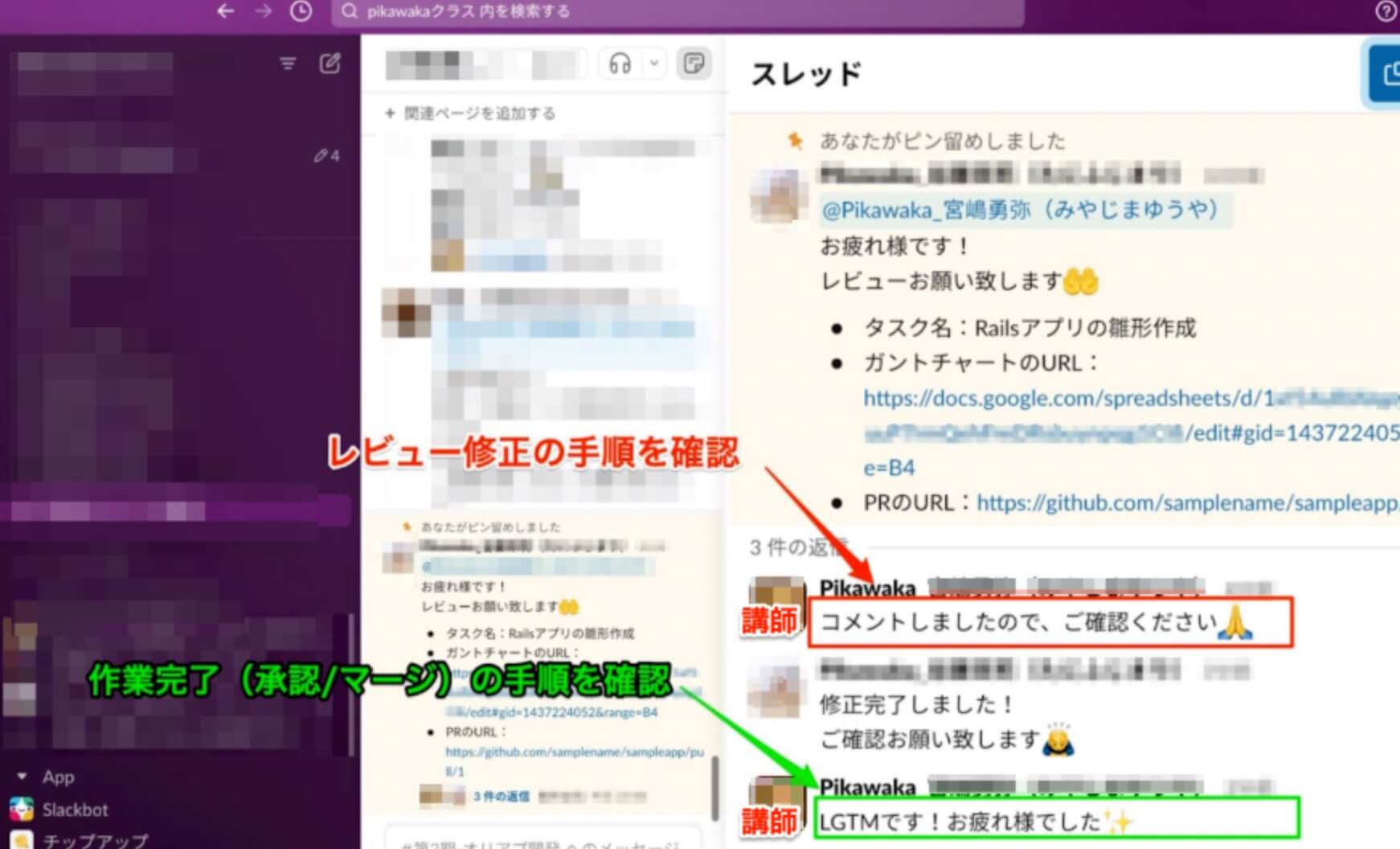Click the スレッド panel title

coord(806,74)
